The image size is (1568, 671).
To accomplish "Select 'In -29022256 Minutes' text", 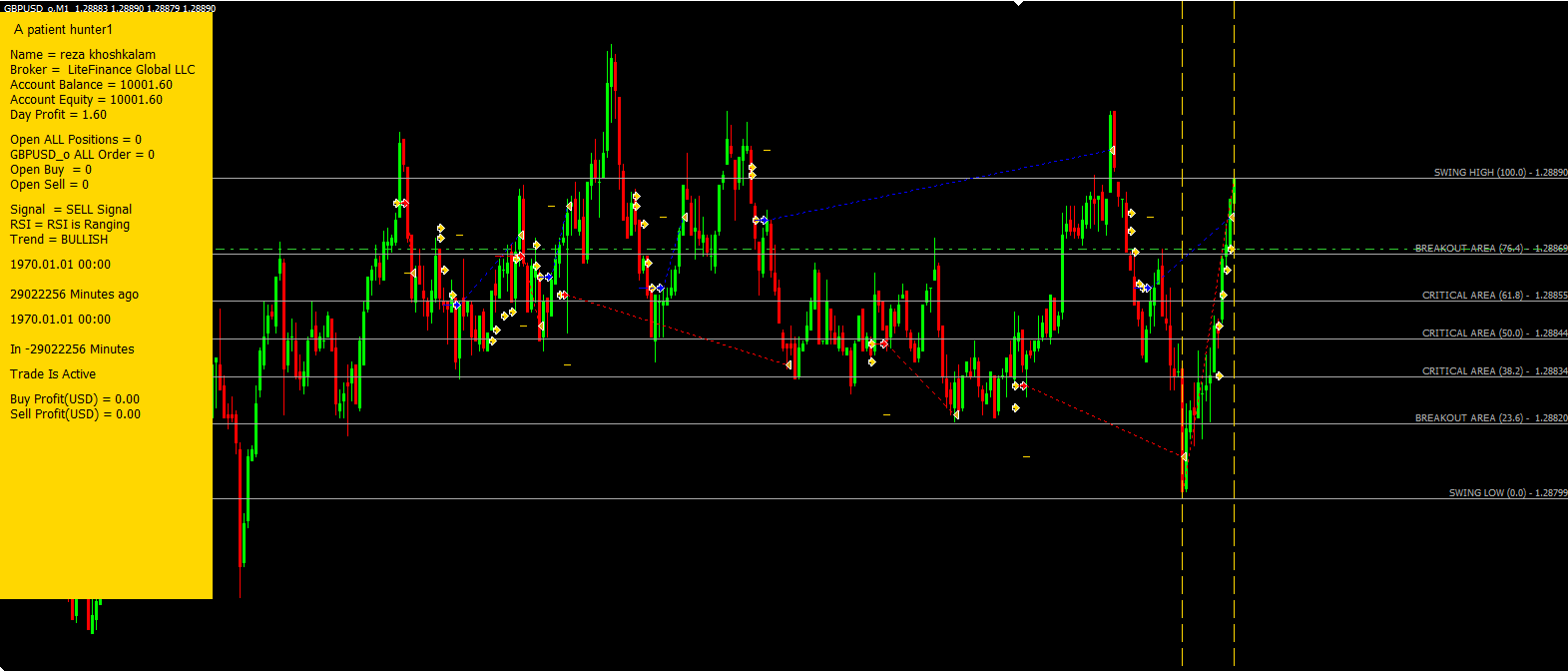I will (x=72, y=349).
